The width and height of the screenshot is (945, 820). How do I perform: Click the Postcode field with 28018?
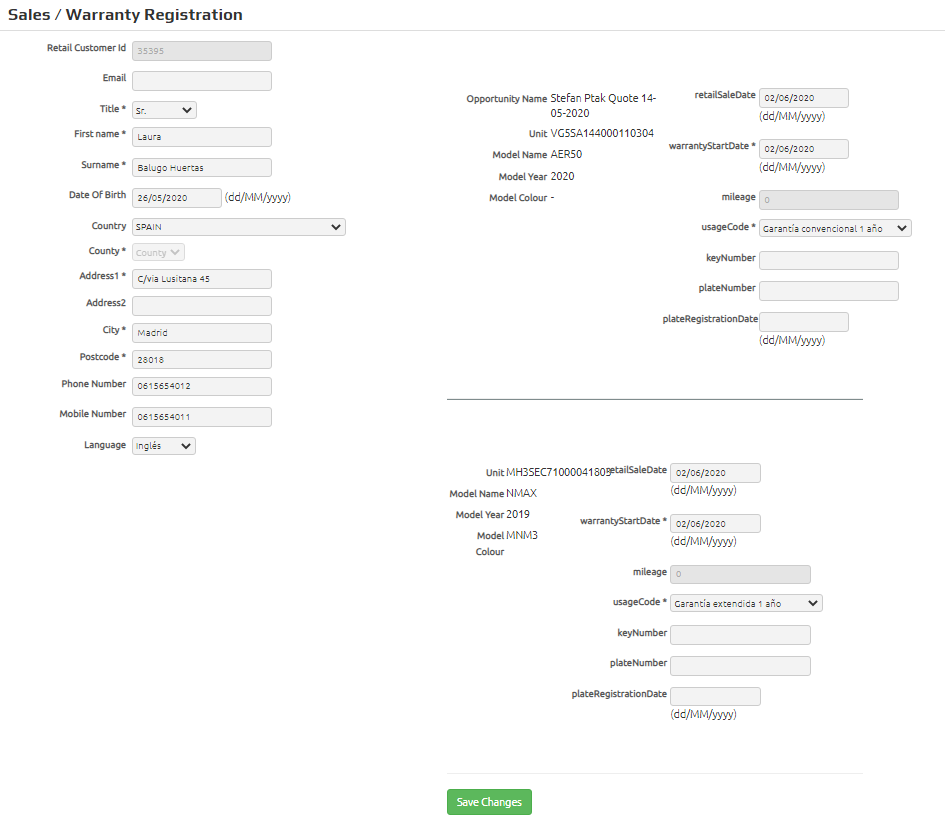coord(202,360)
